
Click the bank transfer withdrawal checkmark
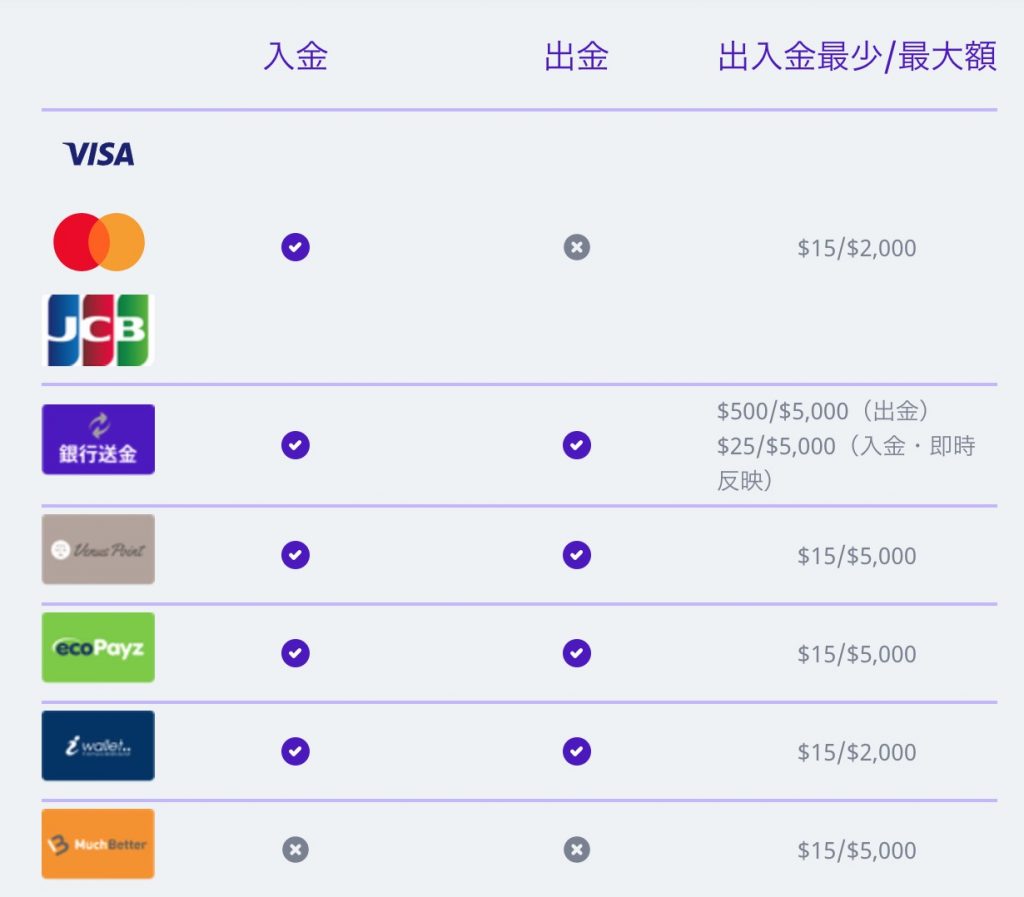coord(577,445)
